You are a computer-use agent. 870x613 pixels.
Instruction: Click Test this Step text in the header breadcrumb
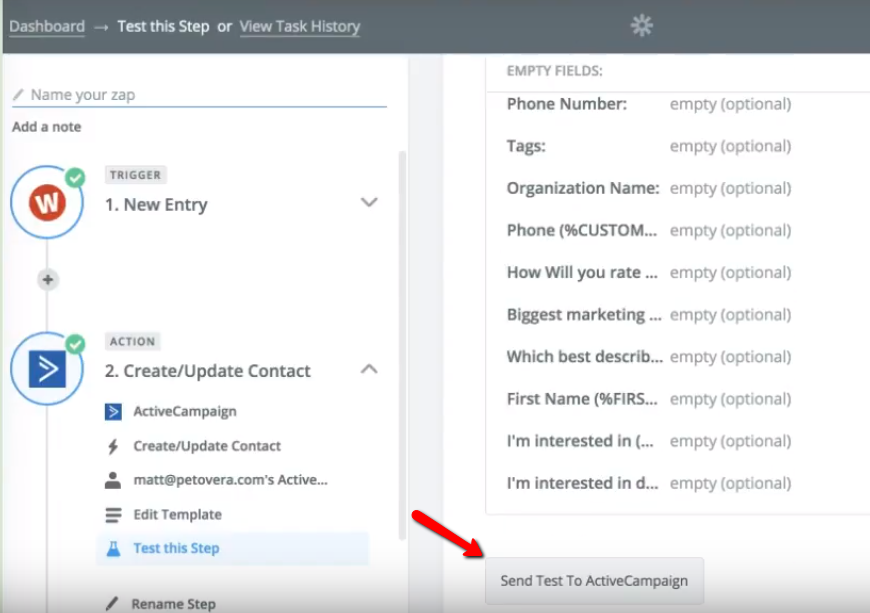tap(163, 26)
